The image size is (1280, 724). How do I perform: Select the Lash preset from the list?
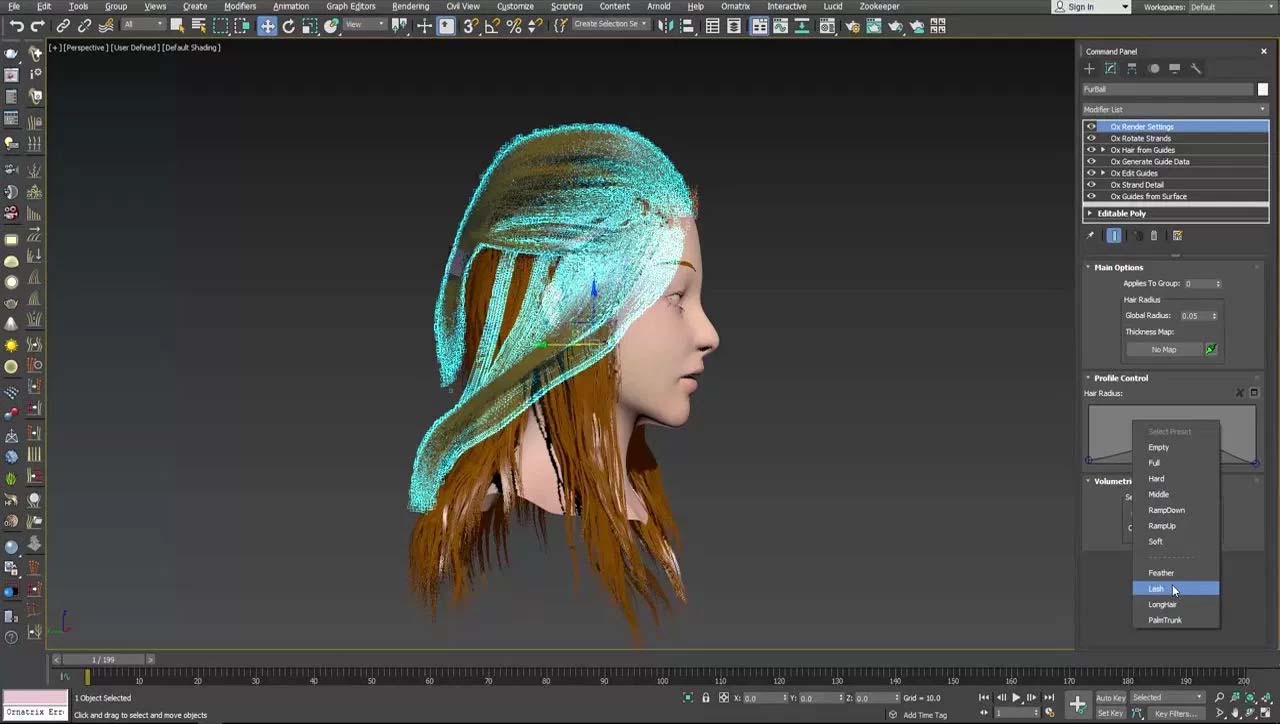(x=1156, y=589)
